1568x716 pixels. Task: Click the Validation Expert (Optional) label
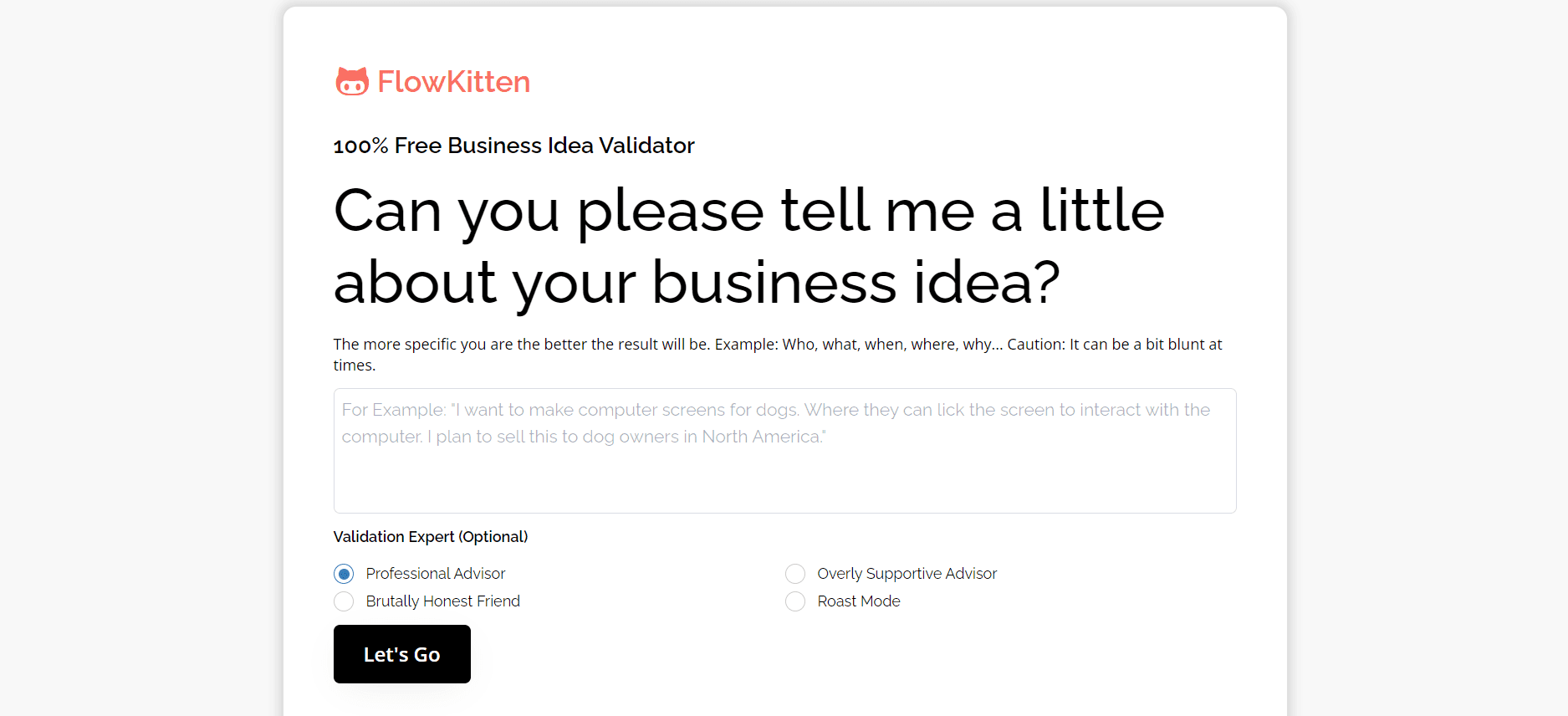[430, 536]
